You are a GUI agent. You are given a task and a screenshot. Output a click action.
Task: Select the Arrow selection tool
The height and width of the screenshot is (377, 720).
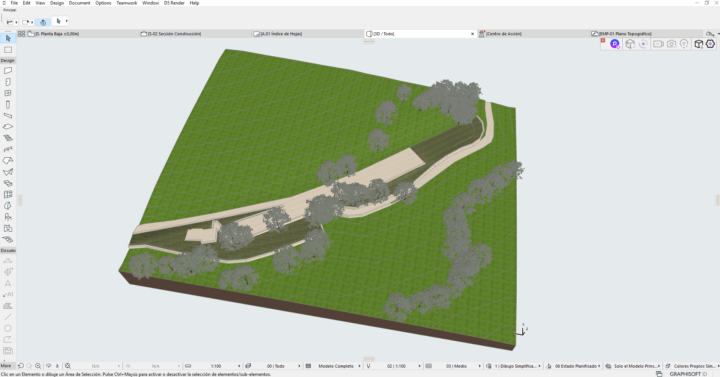click(8, 39)
